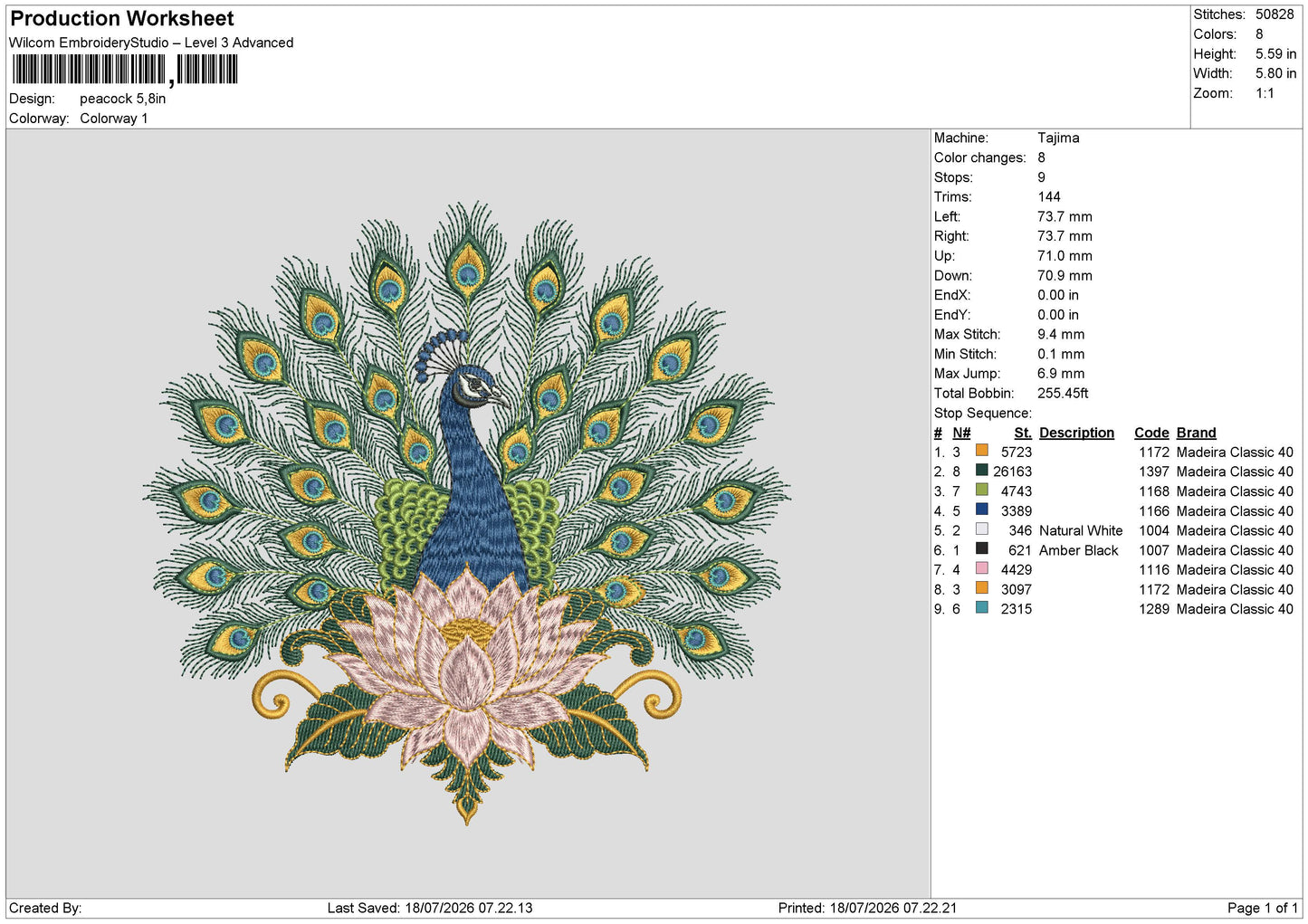Click the 'Color changes:' value 8
The image size is (1308, 924).
pos(1041,157)
